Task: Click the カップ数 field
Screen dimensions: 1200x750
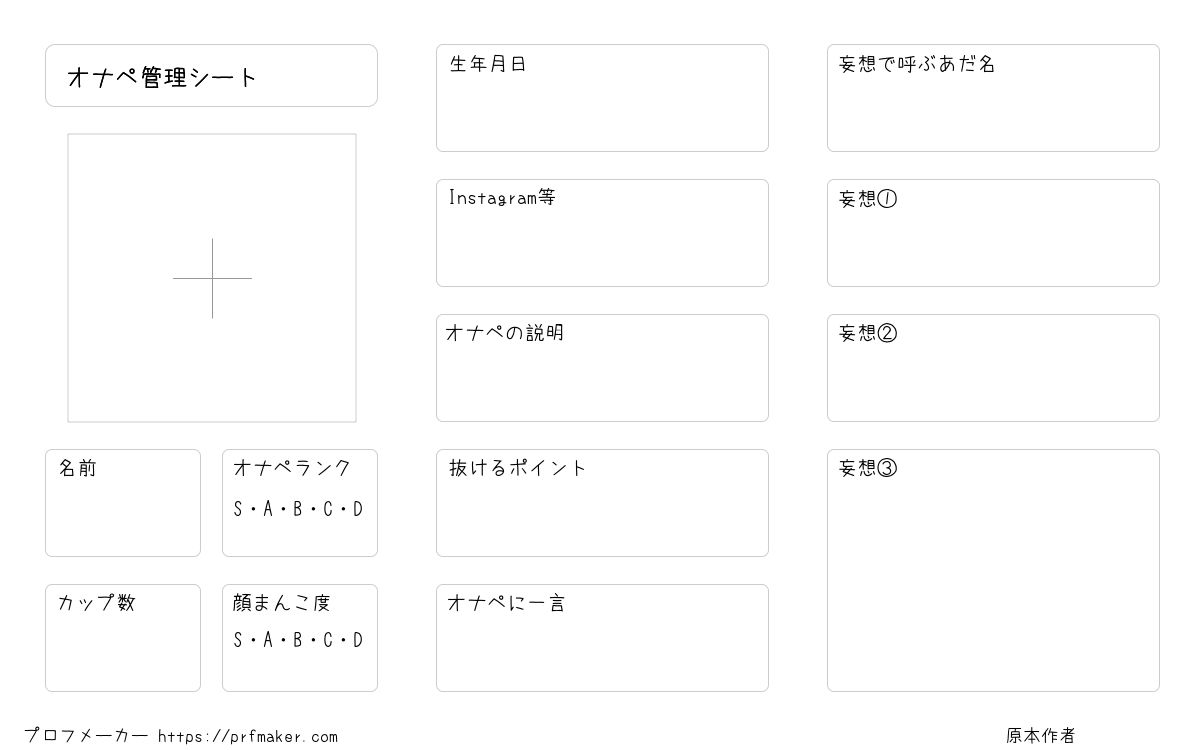Action: pos(123,638)
